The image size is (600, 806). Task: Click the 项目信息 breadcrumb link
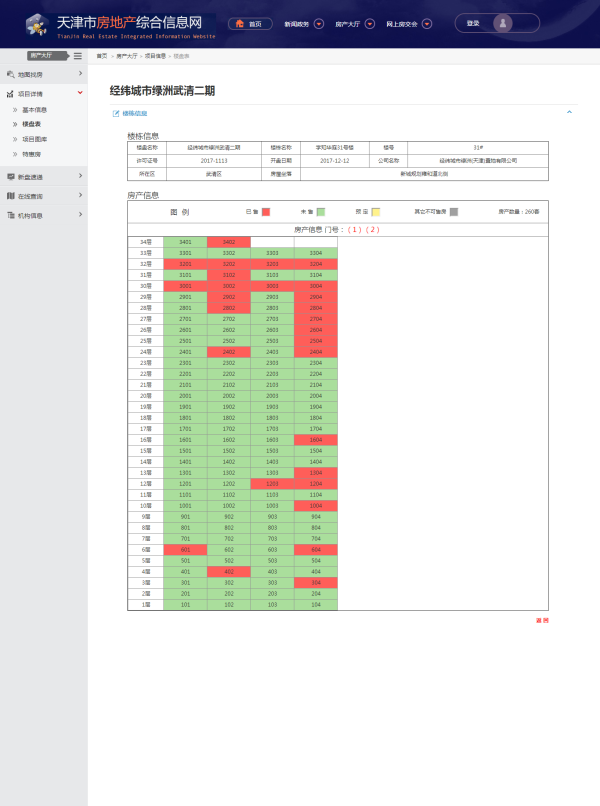coord(155,56)
